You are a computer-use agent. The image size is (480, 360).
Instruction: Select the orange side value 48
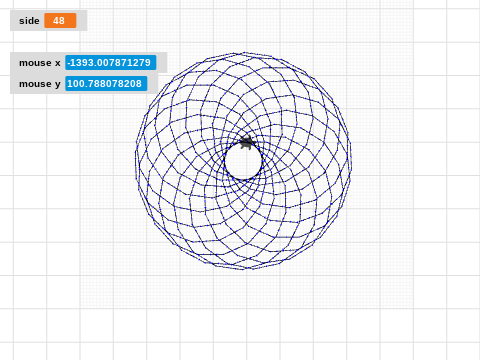[x=60, y=21]
